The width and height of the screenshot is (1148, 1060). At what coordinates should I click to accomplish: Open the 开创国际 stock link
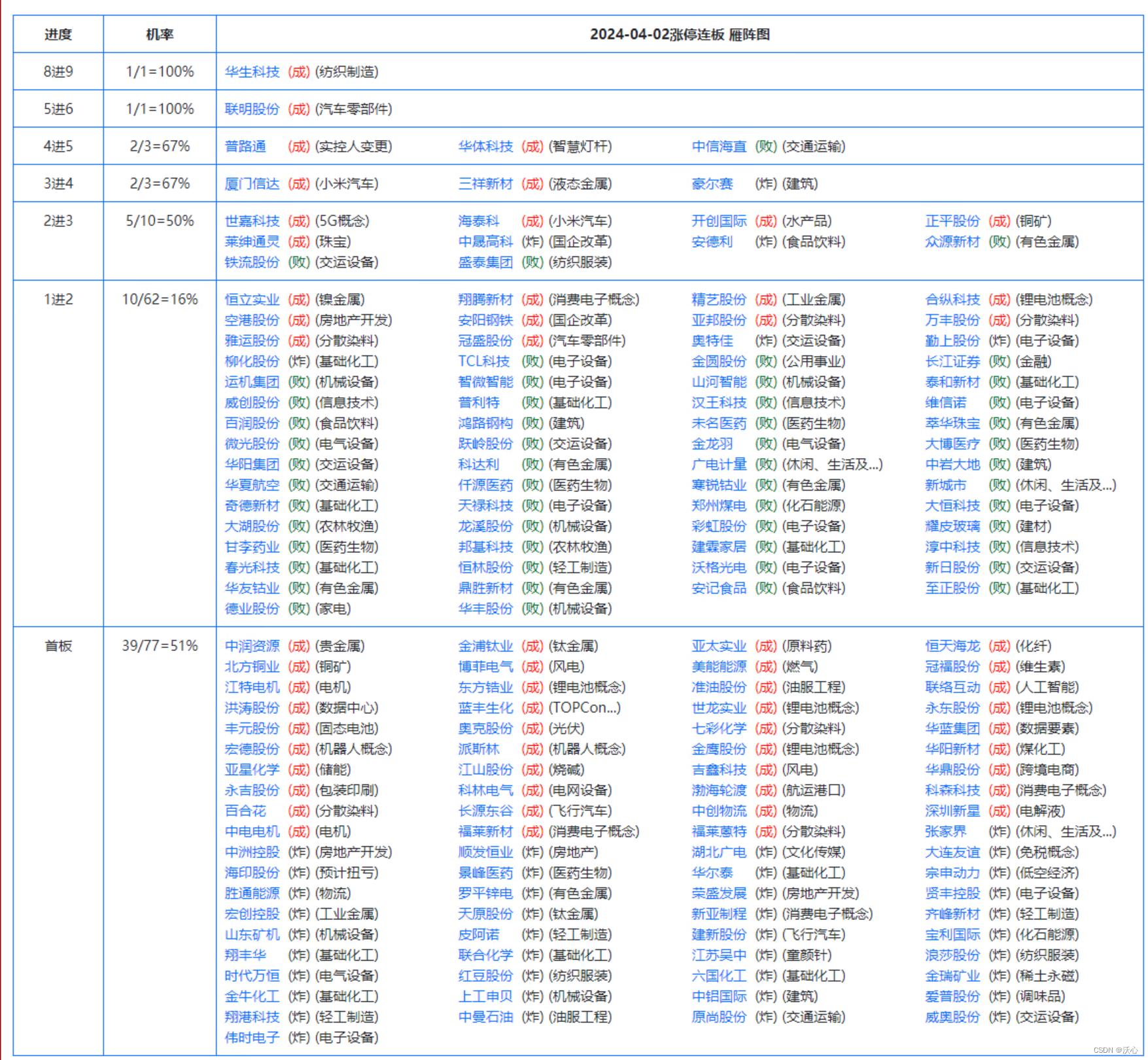(719, 221)
